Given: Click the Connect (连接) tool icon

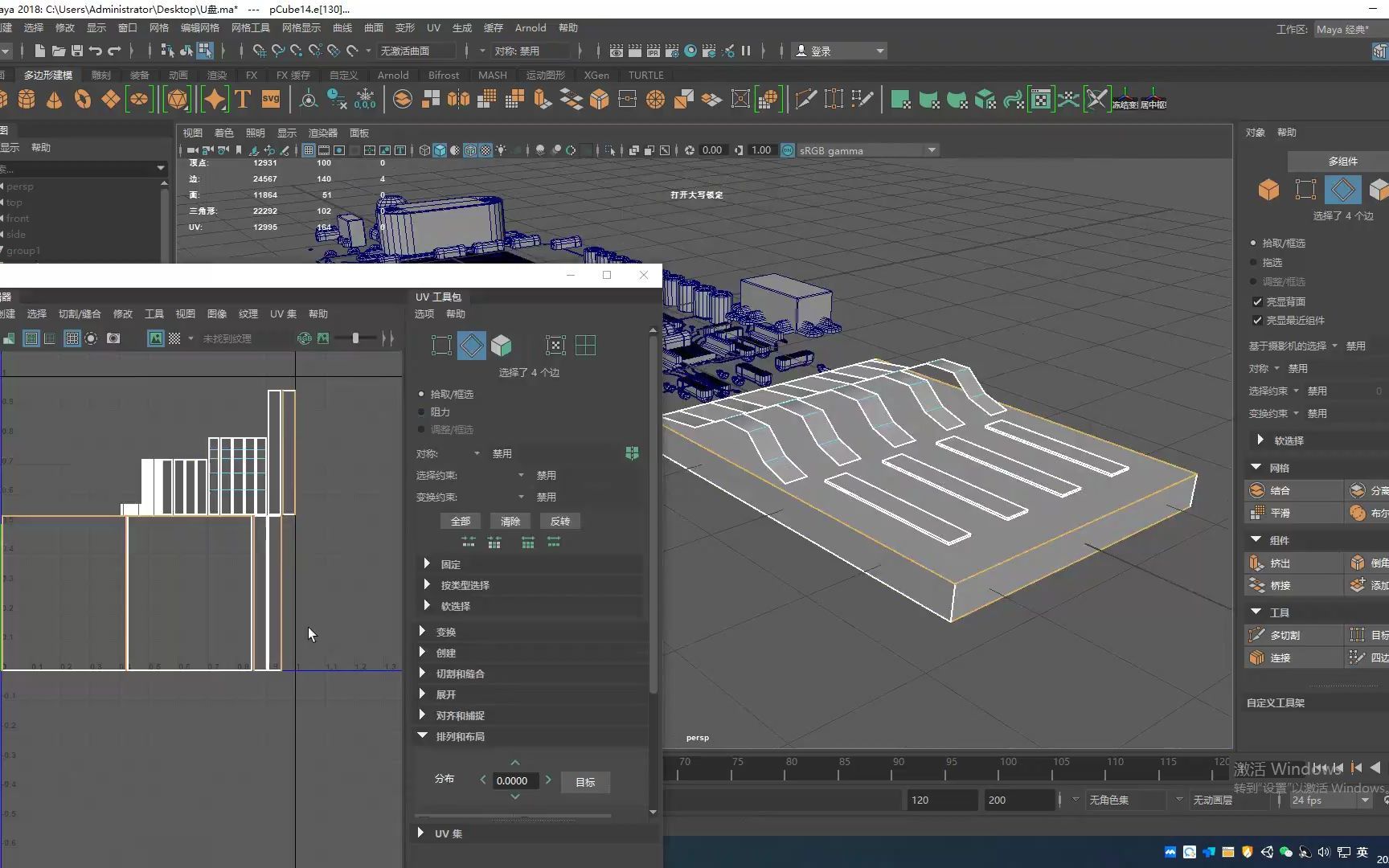Looking at the screenshot, I should tap(1256, 657).
